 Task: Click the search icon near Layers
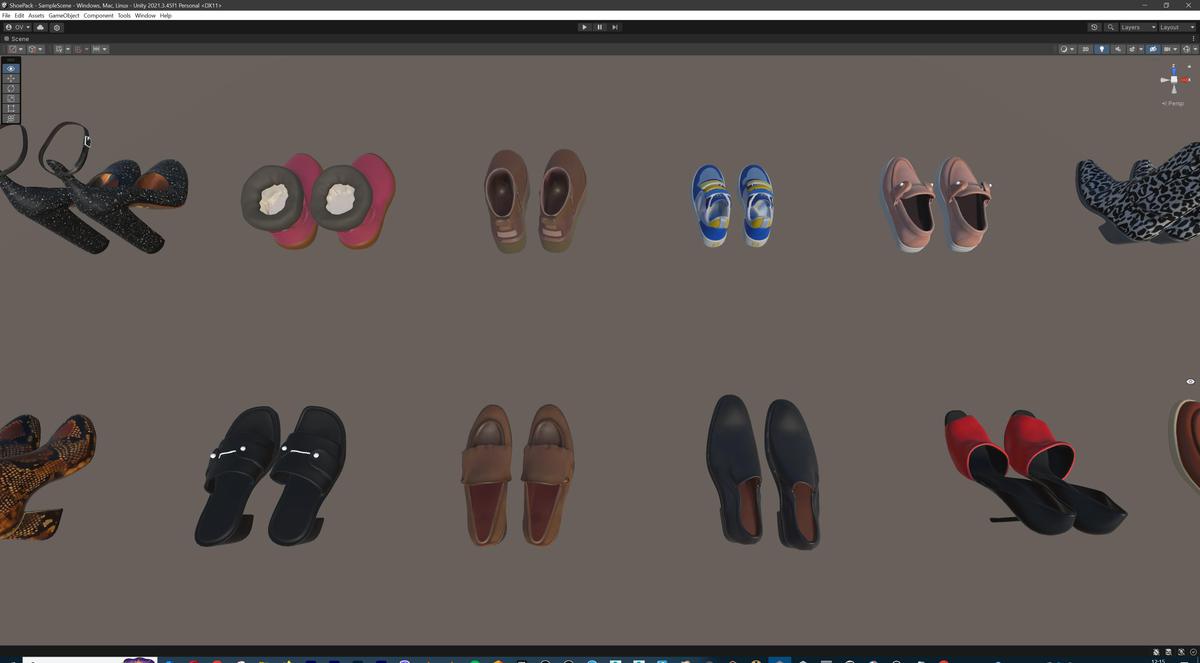coord(1111,27)
